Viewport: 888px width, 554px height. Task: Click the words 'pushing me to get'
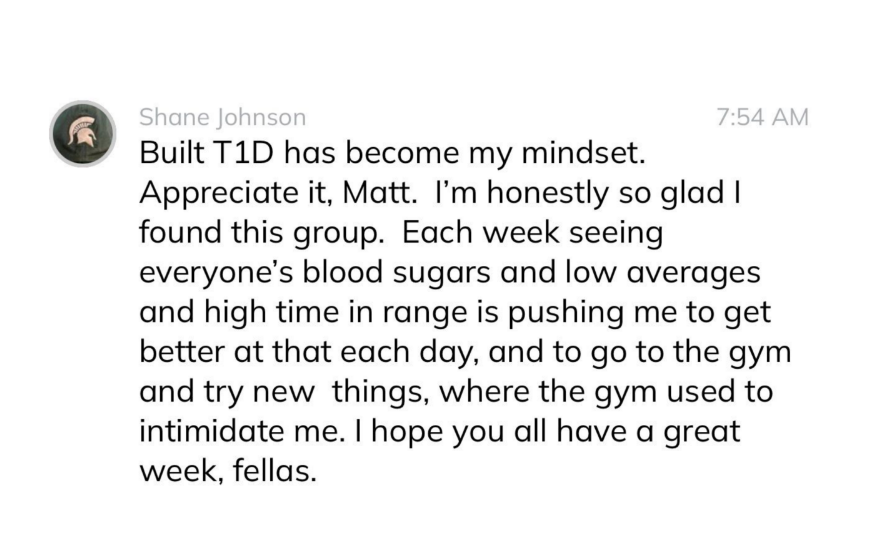coord(639,313)
